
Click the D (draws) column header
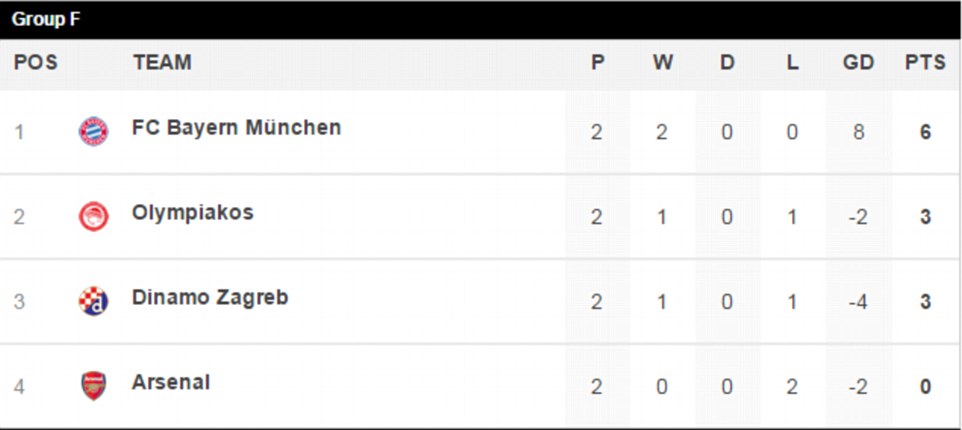tap(727, 63)
